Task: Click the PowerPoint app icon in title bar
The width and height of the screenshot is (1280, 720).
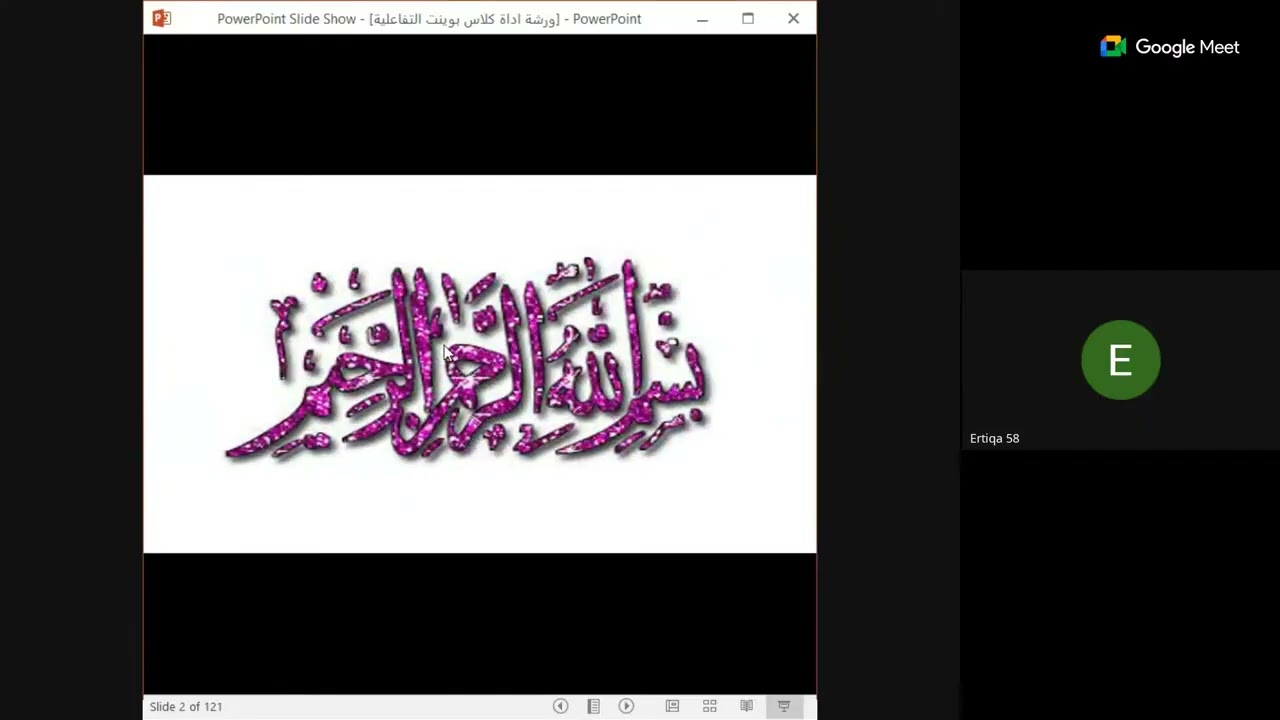Action: click(x=161, y=18)
